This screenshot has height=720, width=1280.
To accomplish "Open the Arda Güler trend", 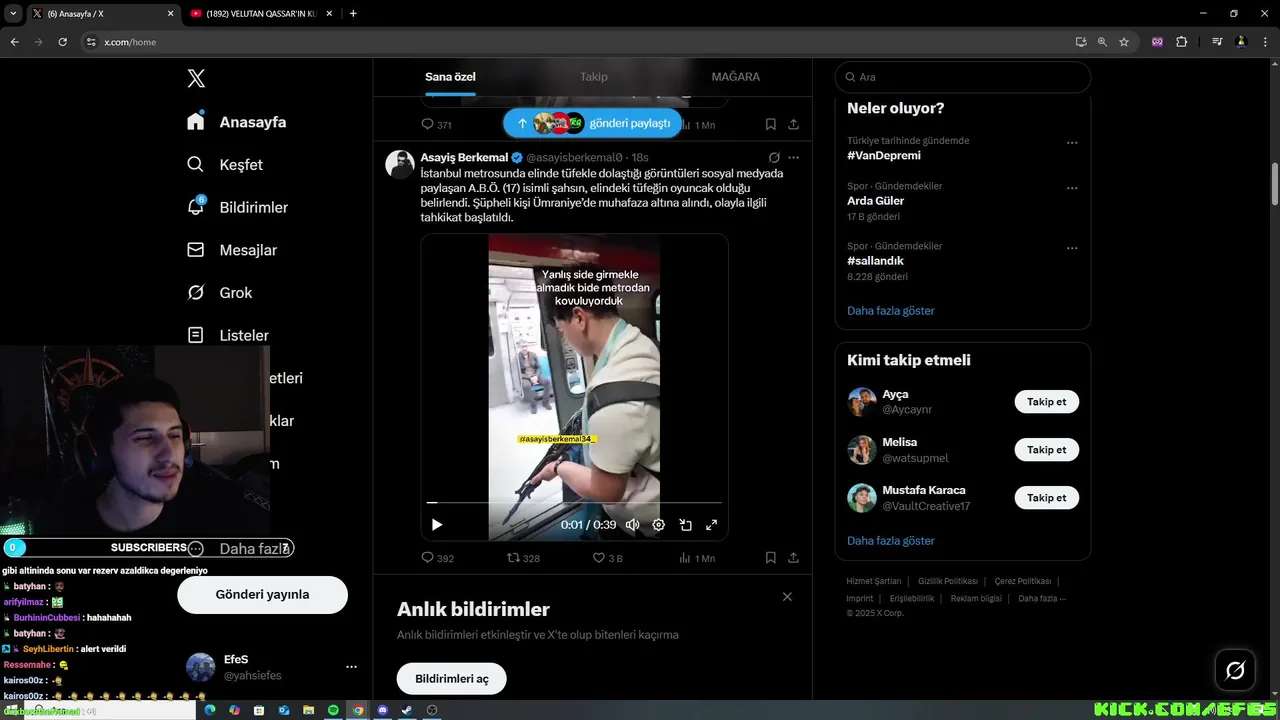I will point(875,201).
